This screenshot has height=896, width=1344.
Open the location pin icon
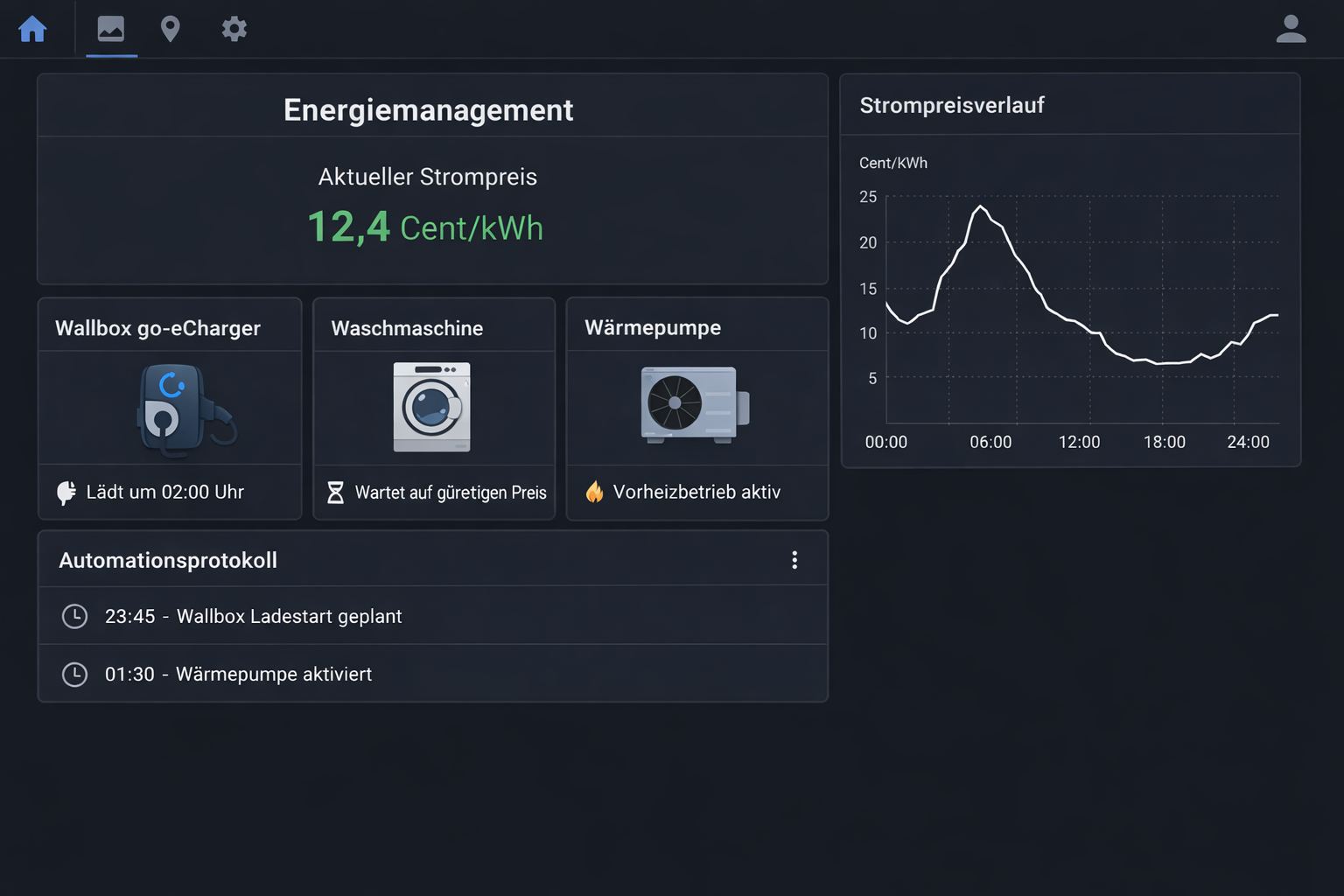click(171, 29)
